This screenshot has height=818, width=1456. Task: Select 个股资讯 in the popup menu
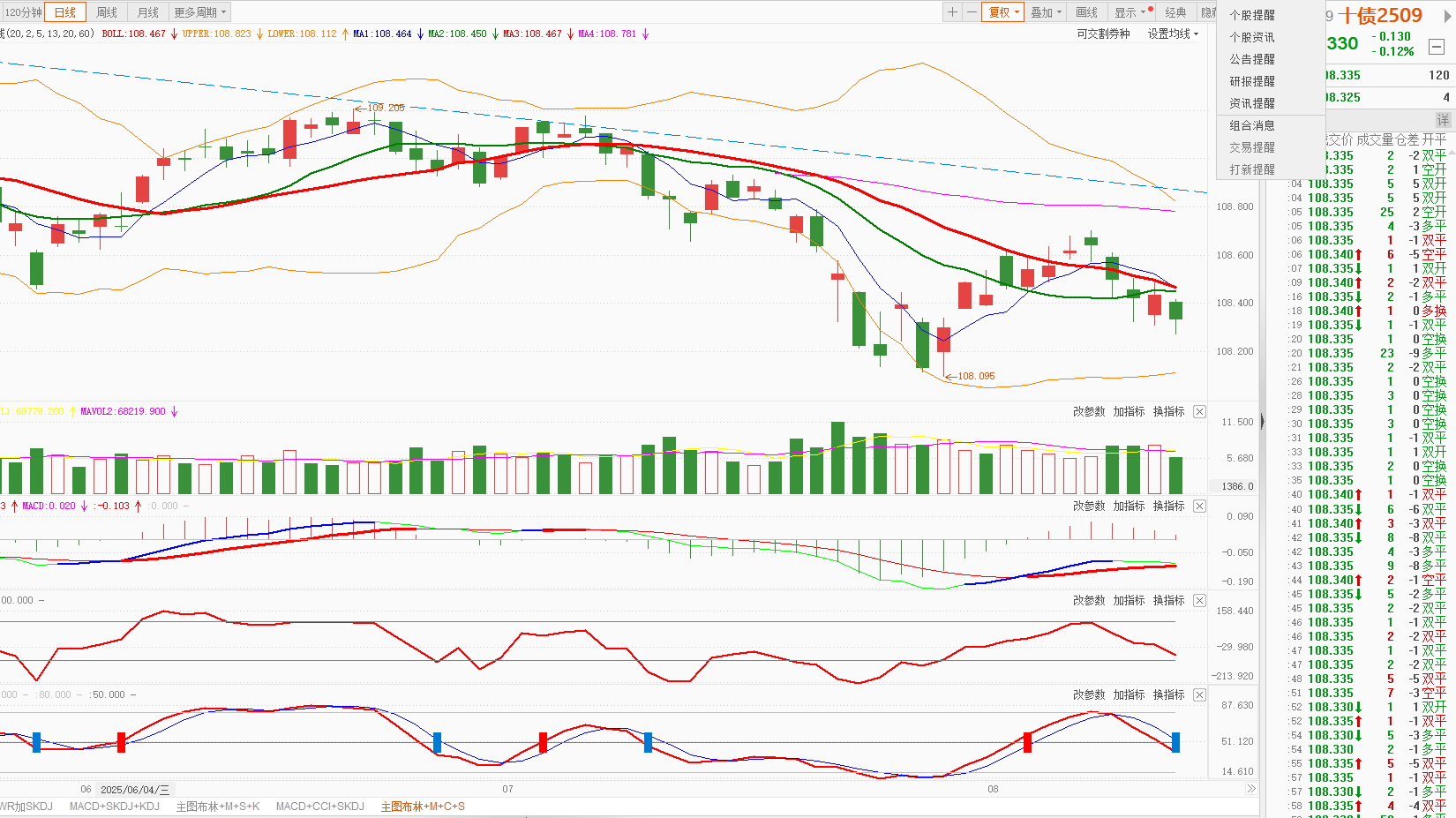(x=1252, y=37)
